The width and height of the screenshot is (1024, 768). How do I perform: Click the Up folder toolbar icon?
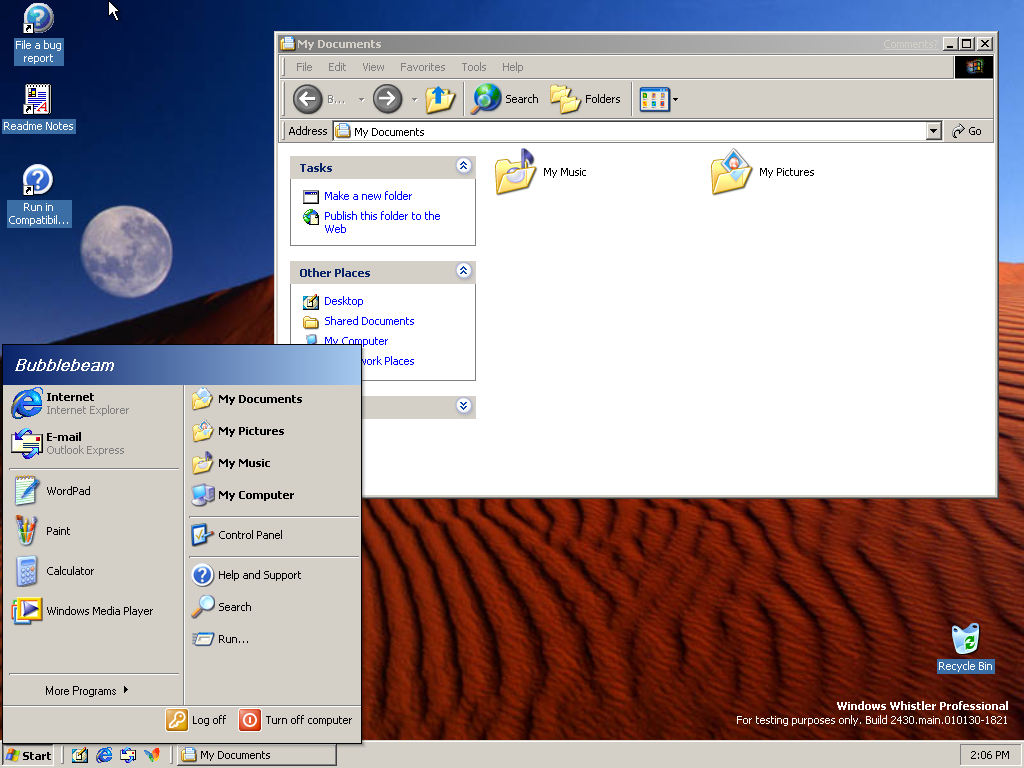[440, 99]
